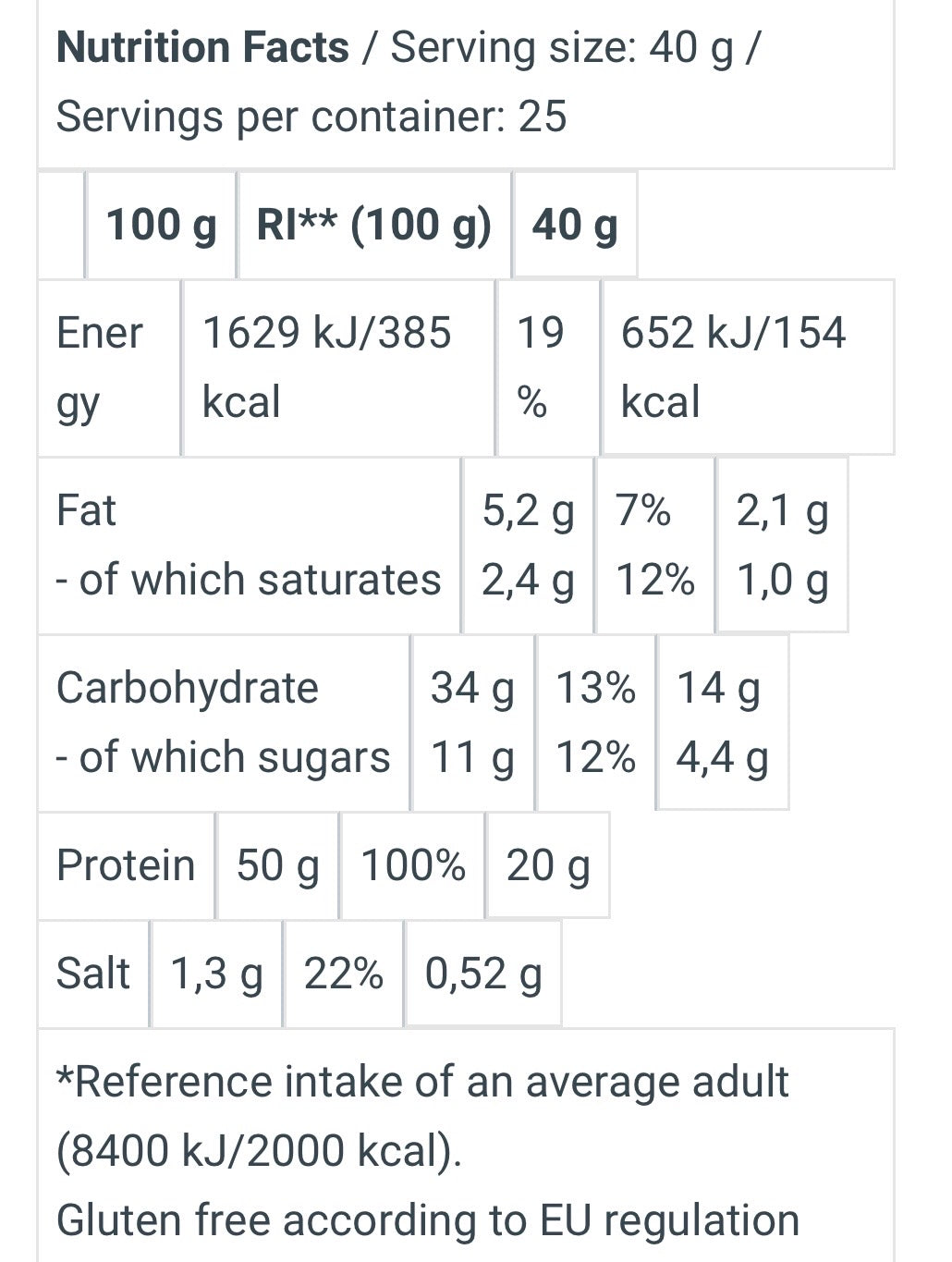952x1262 pixels.
Task: Select the "Fat" row label
Action: point(86,510)
